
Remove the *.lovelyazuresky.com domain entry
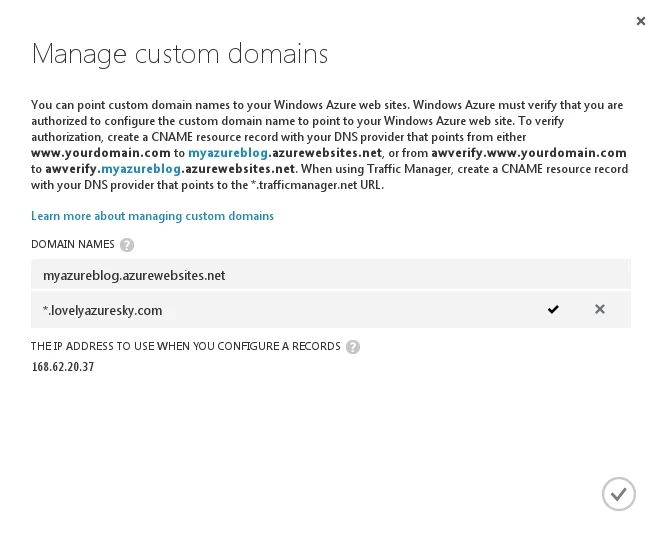pos(600,310)
